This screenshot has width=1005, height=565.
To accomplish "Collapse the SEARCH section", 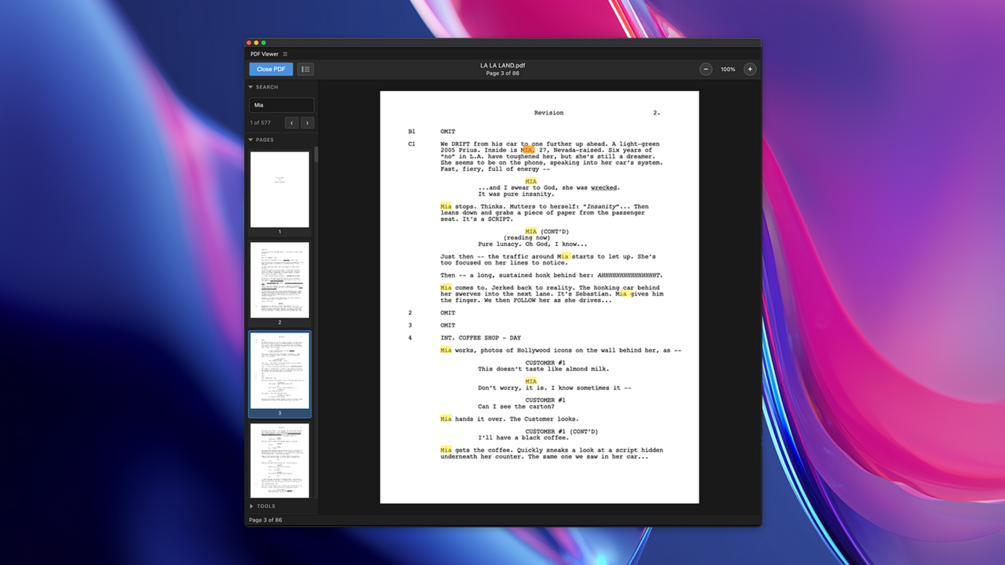I will 251,87.
